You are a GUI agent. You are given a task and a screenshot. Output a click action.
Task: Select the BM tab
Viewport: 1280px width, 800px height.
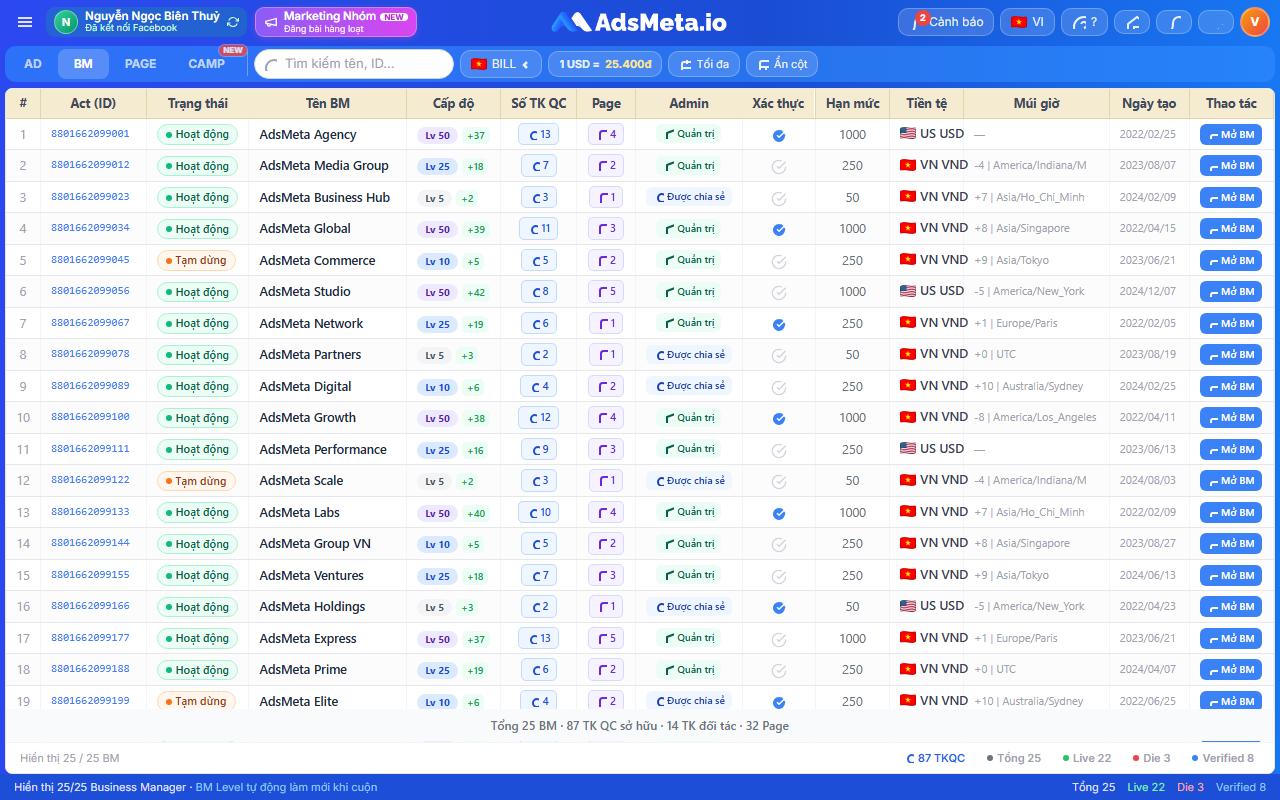click(83, 64)
